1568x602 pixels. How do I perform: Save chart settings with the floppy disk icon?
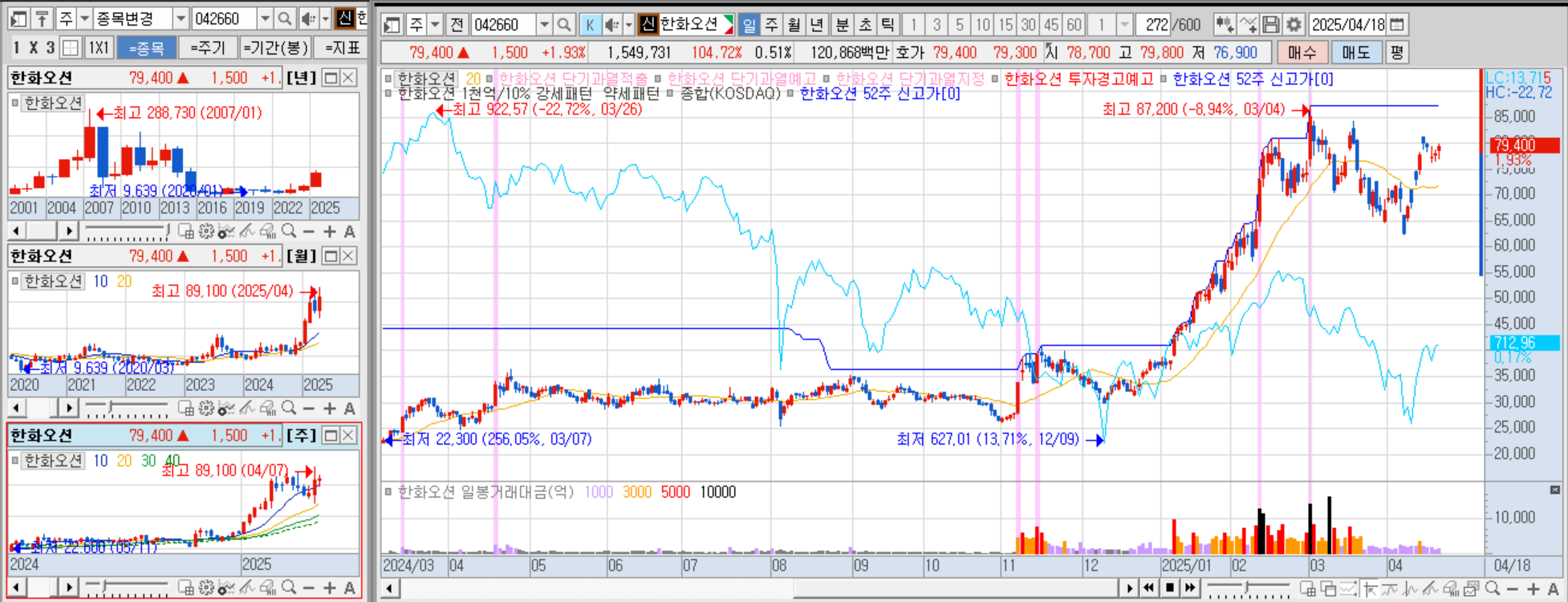pyautogui.click(x=1270, y=25)
